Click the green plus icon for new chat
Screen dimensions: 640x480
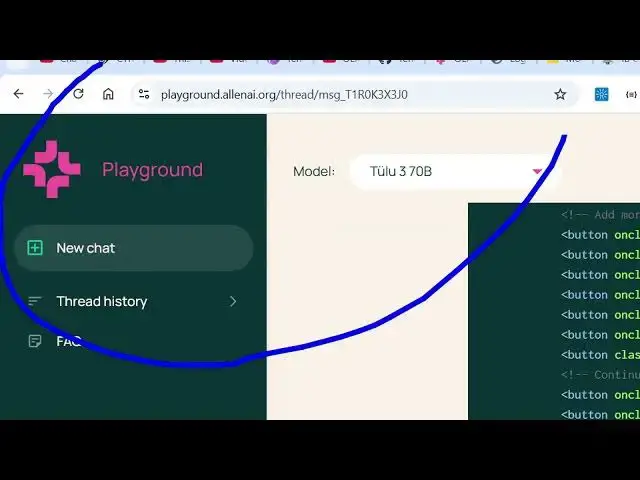35,248
